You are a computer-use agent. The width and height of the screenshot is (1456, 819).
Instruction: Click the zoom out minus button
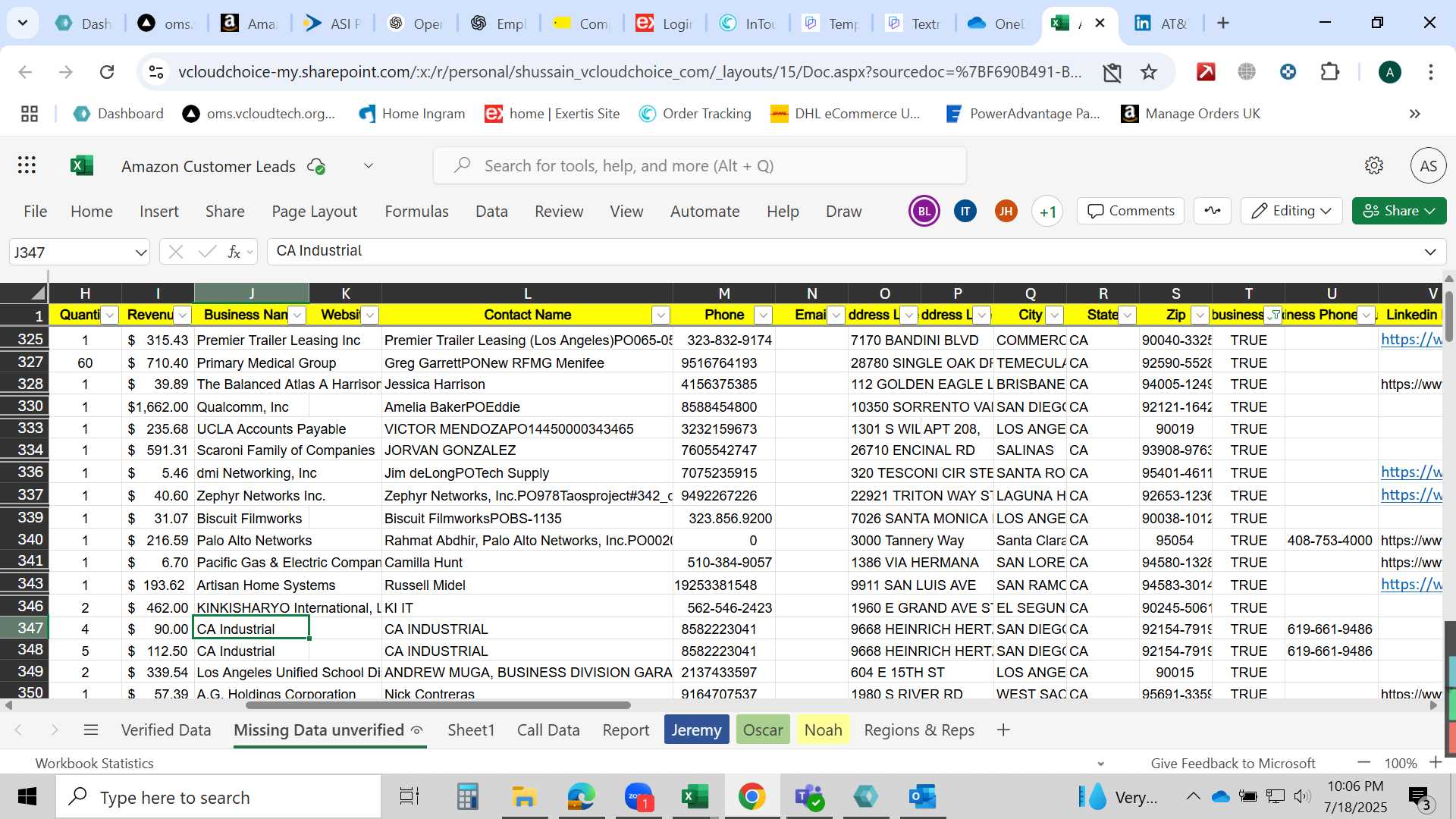coord(1364,762)
